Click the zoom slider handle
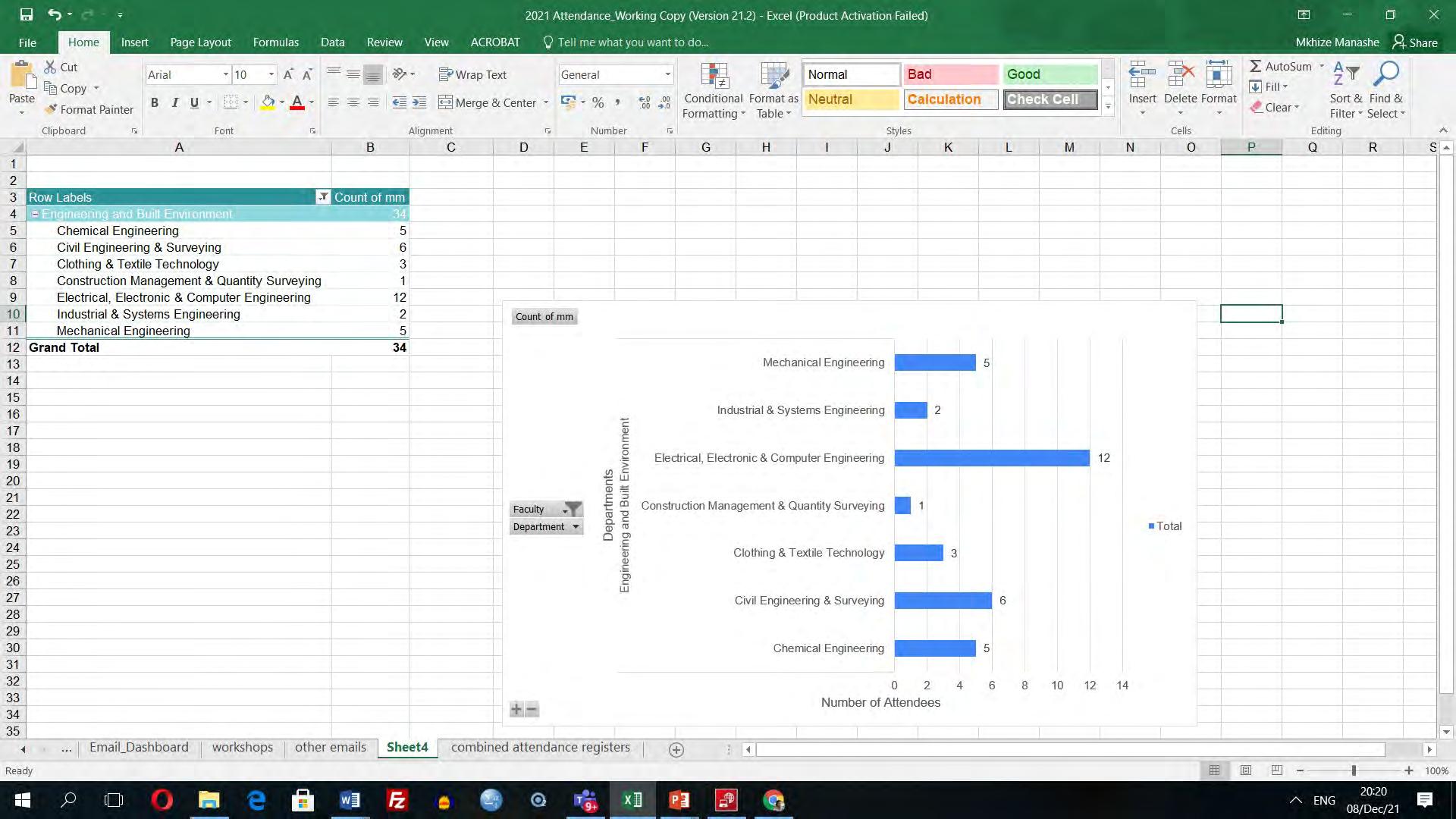1456x819 pixels. [1354, 770]
